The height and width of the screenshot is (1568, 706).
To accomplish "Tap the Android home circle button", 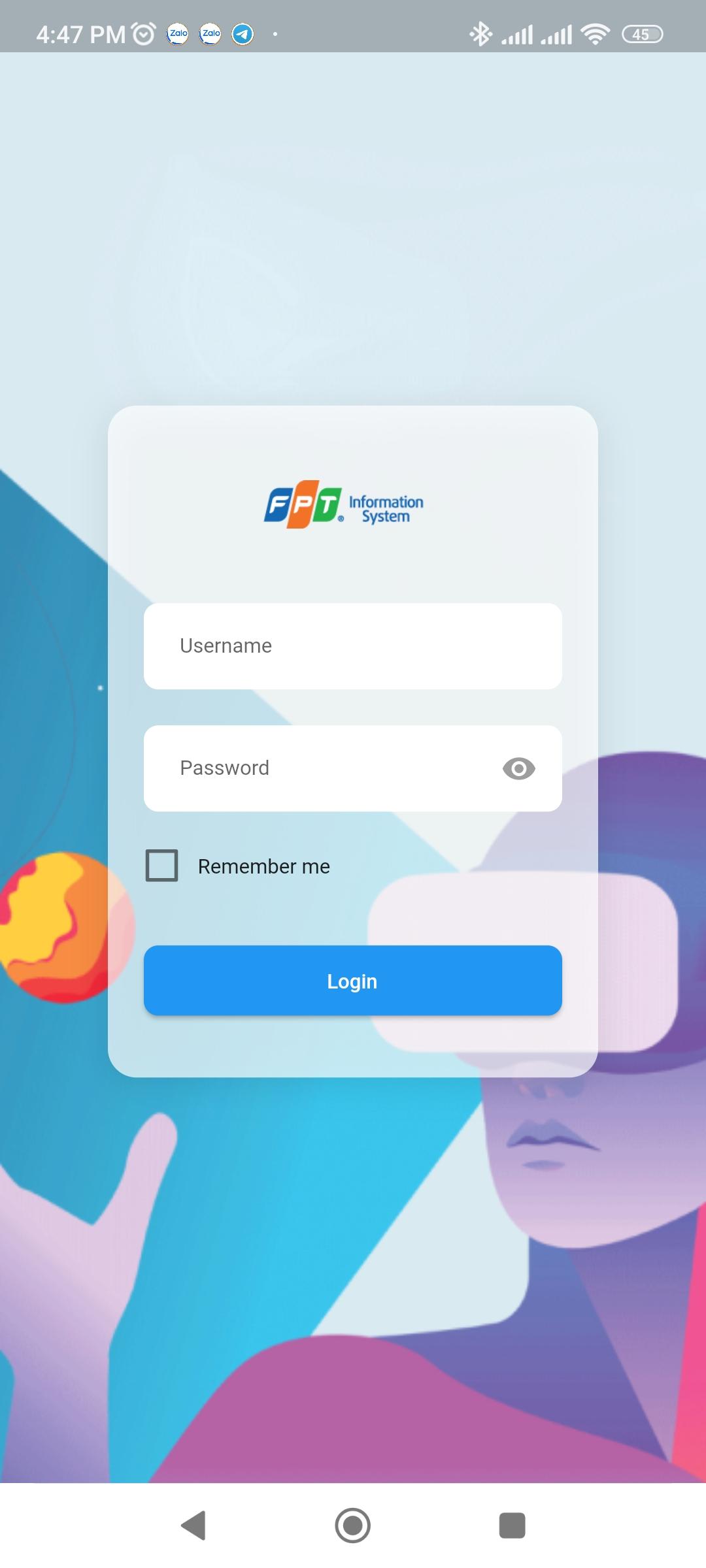I will (353, 1526).
